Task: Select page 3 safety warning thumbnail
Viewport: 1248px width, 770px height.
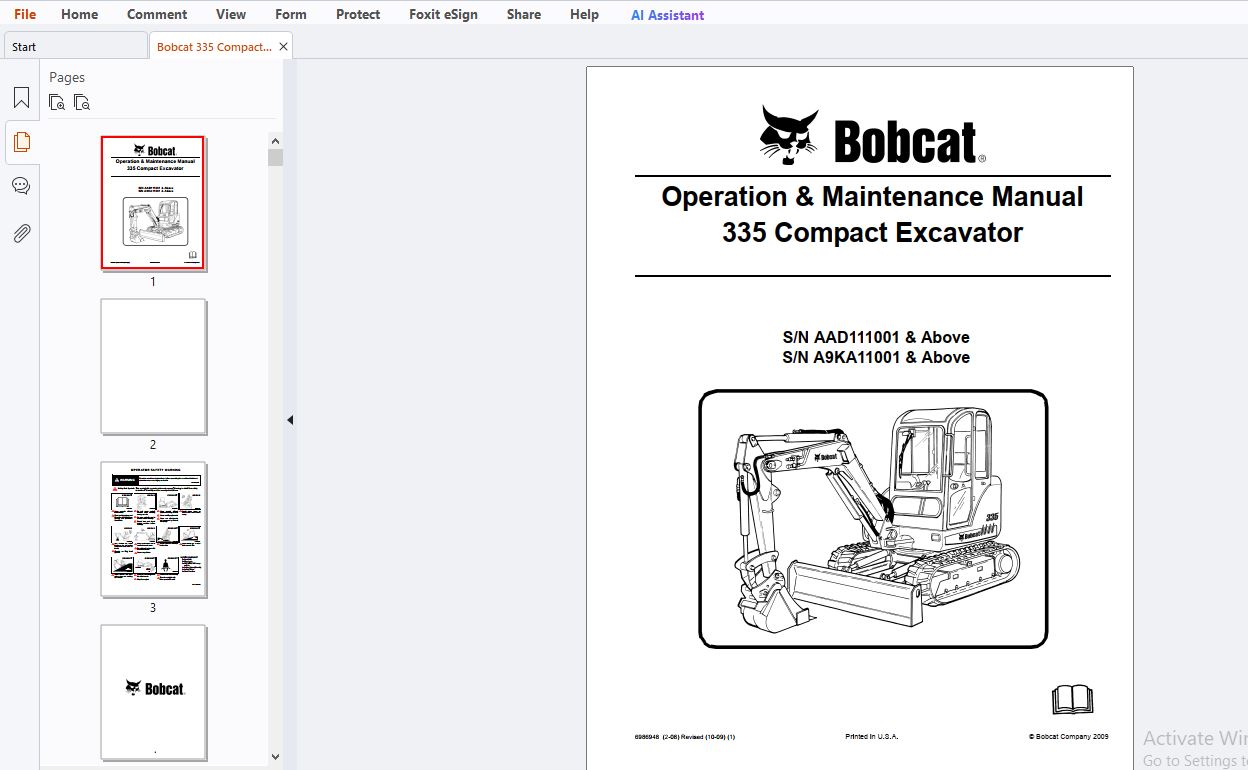Action: (x=153, y=529)
